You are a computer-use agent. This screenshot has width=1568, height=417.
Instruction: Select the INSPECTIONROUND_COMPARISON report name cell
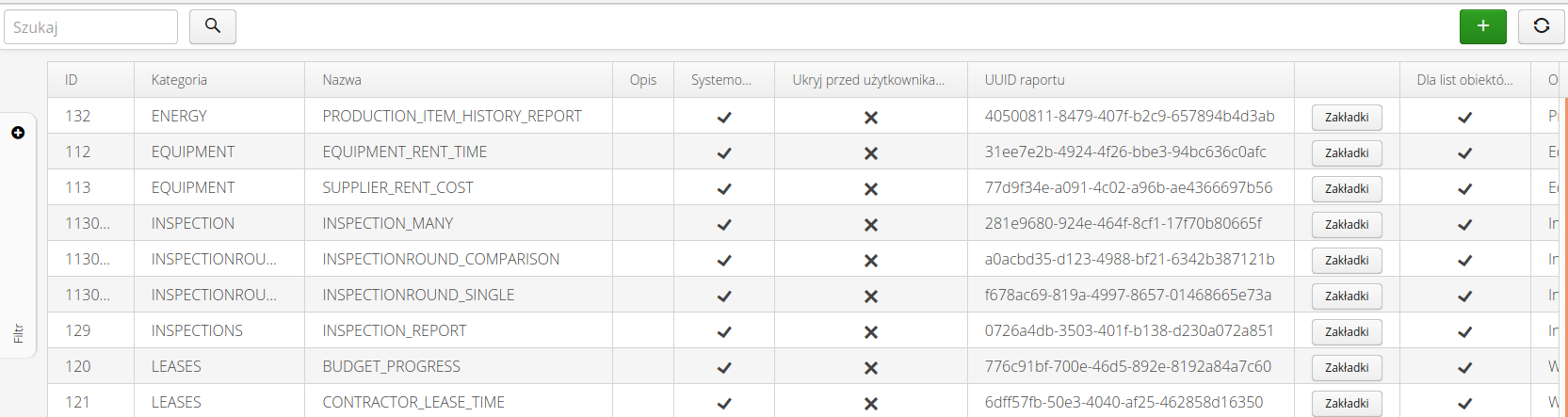click(x=441, y=259)
